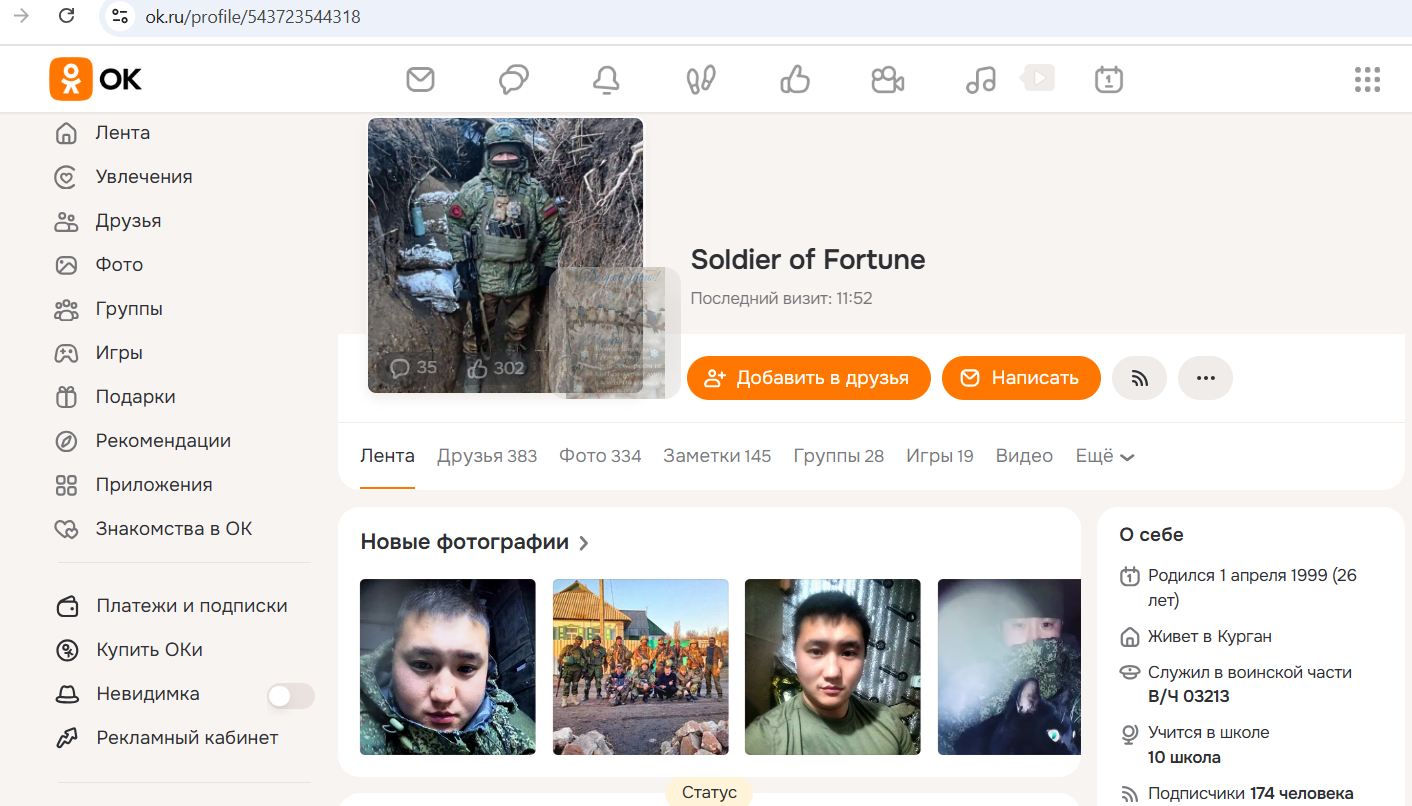Expand the Ещё dropdown
The height and width of the screenshot is (806, 1412).
coord(1104,456)
